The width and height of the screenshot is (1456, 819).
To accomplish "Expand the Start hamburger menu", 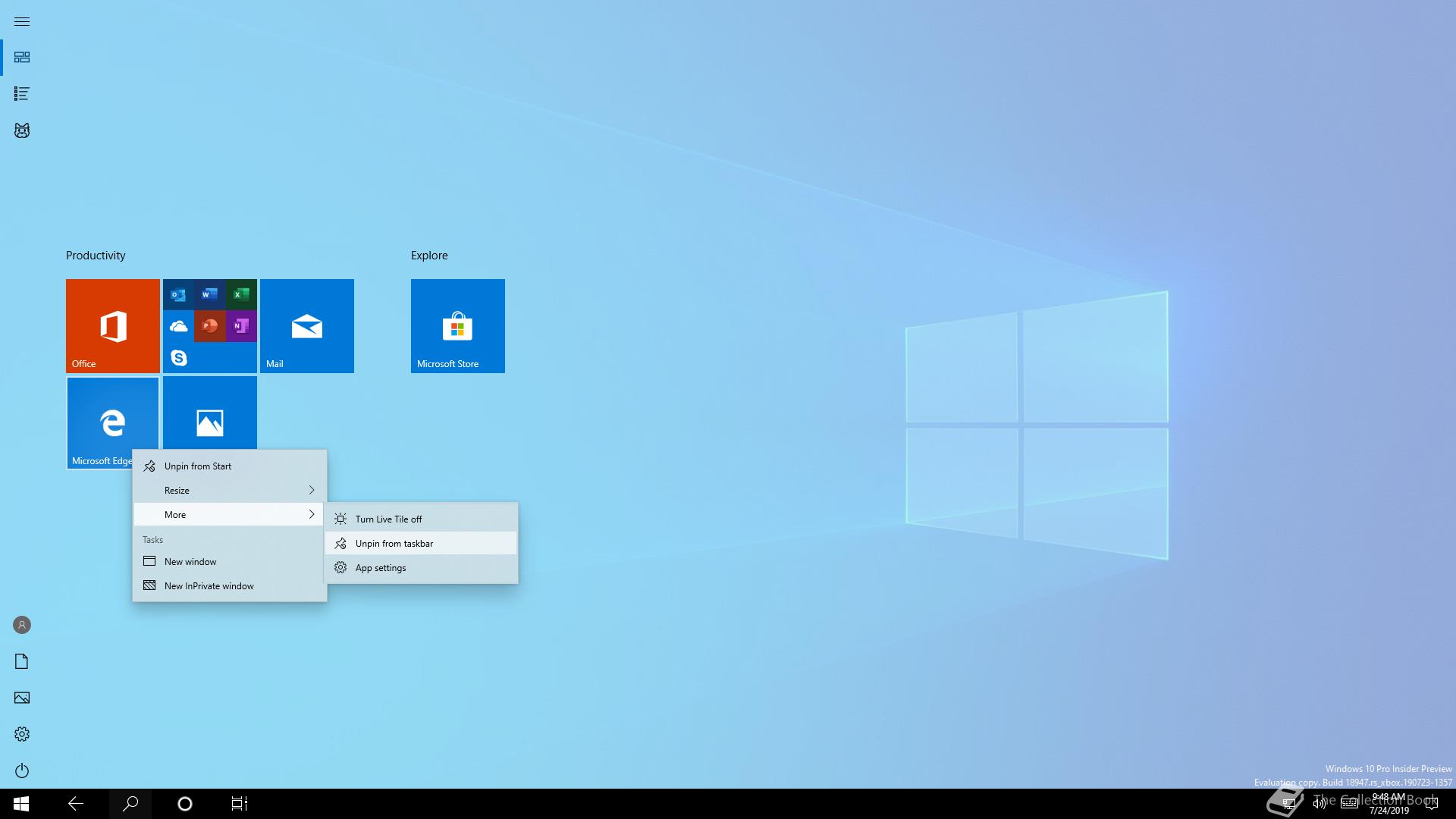I will pos(22,21).
